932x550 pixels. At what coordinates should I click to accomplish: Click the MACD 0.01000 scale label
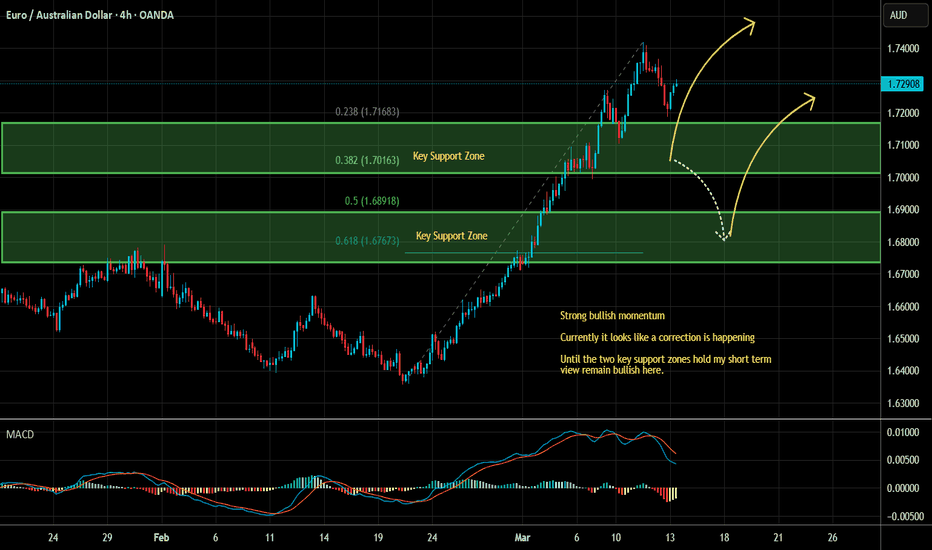[x=903, y=432]
